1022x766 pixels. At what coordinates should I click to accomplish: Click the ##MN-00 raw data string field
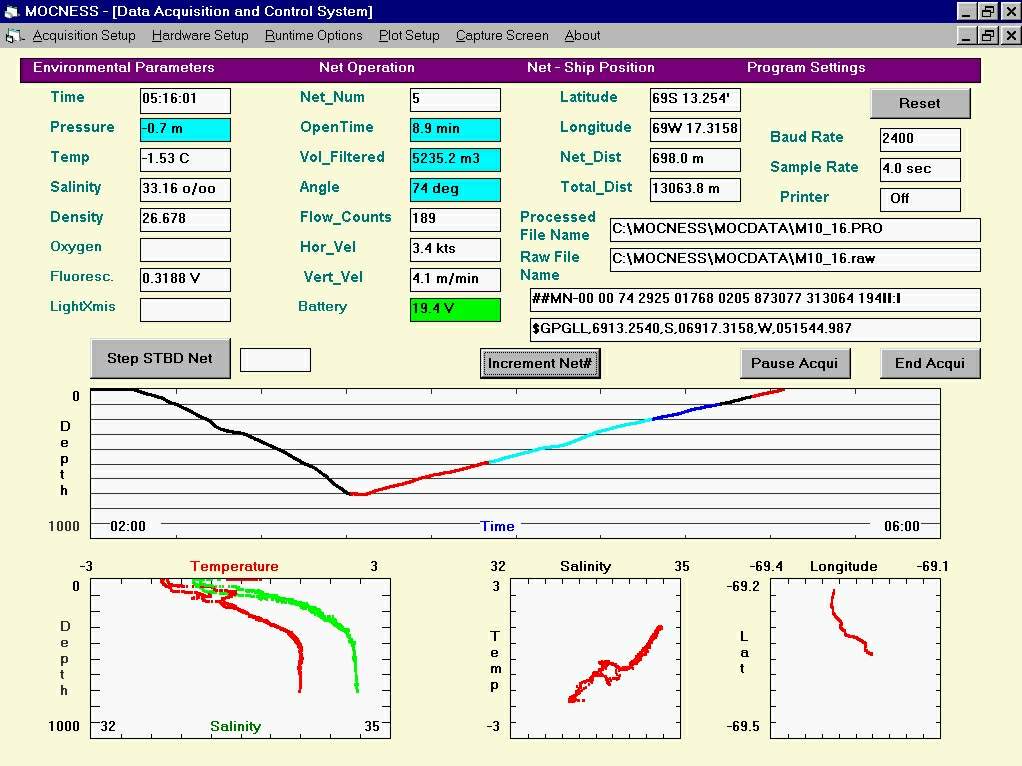click(755, 300)
